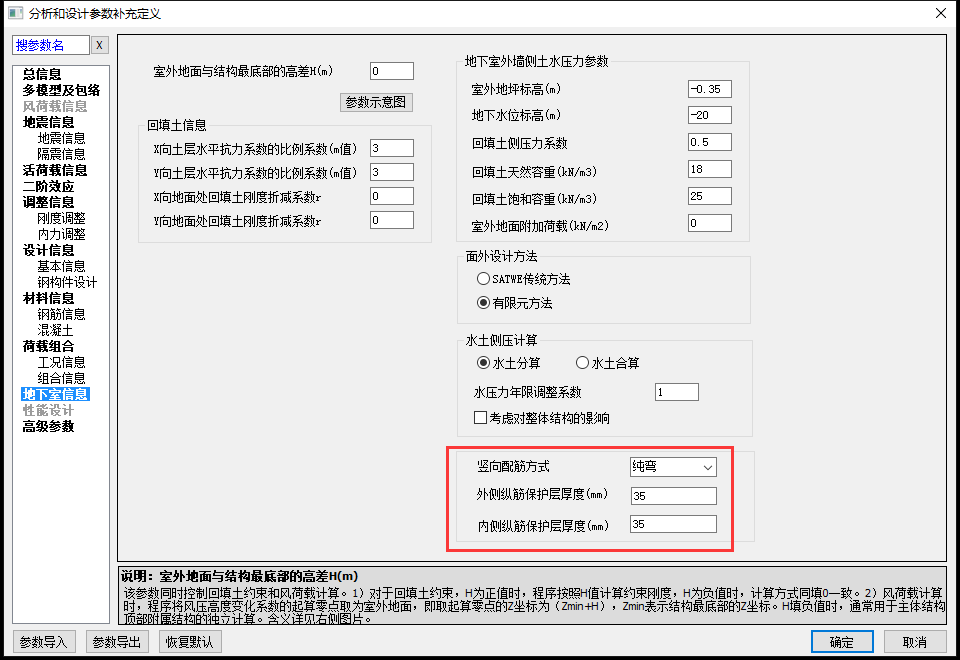
Task: Open the bold 地震信息 category
Action: [48, 122]
